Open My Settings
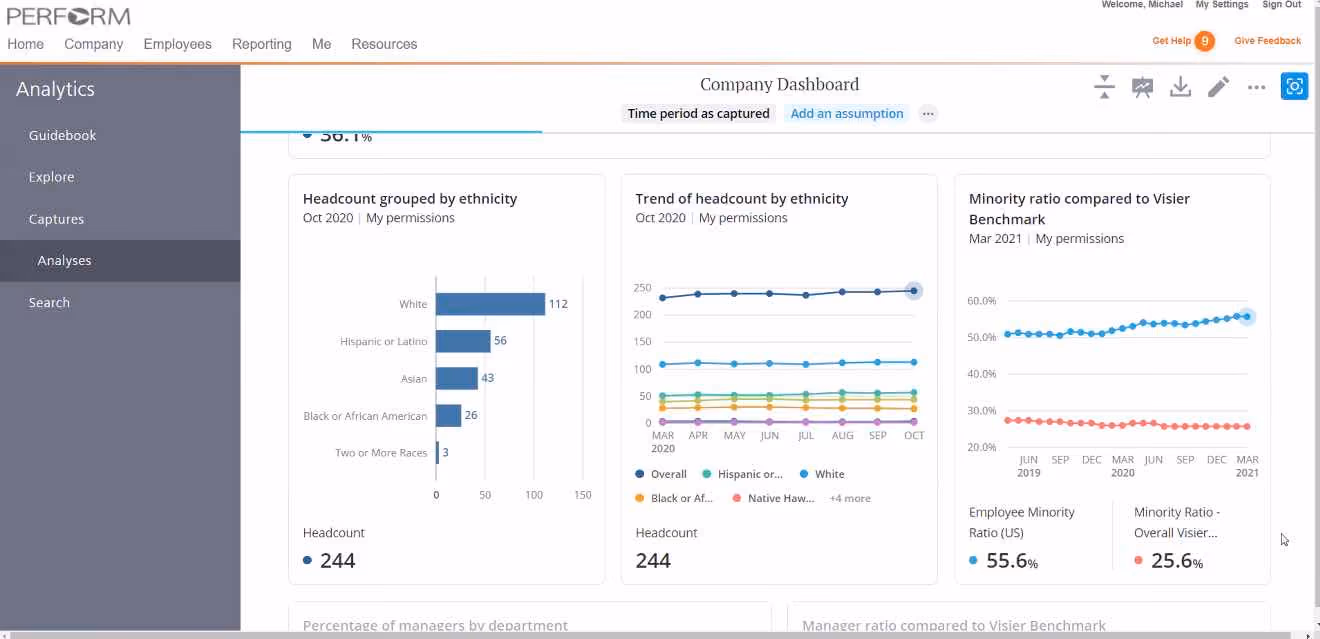 [1222, 5]
